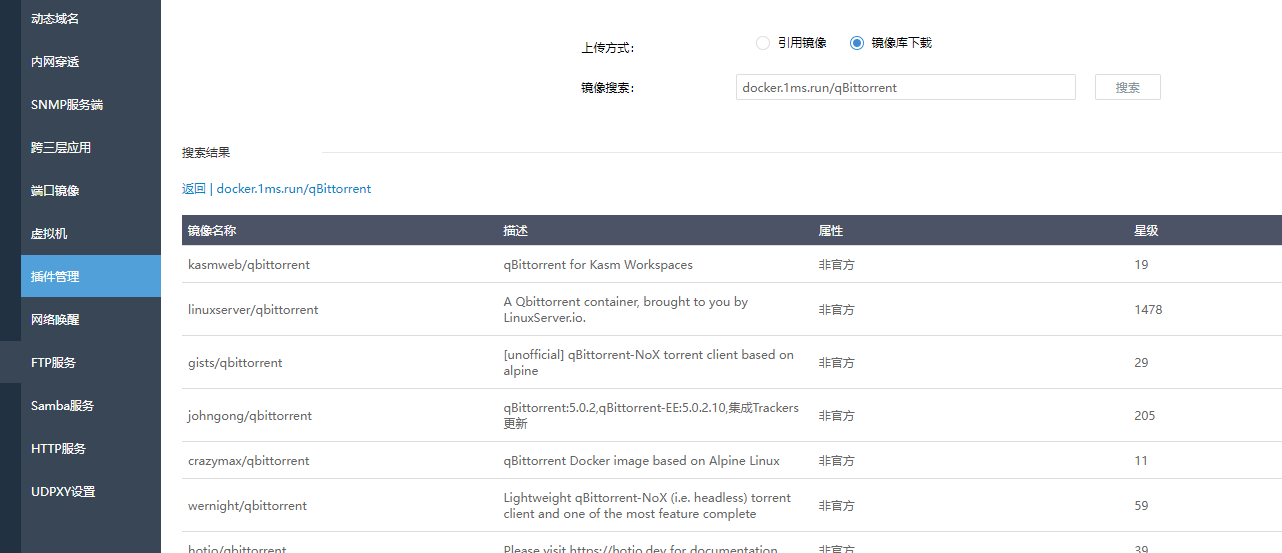Image resolution: width=1282 pixels, height=553 pixels.
Task: Click description 'qBittorrent for Kasm Workspaces'
Action: tap(598, 265)
